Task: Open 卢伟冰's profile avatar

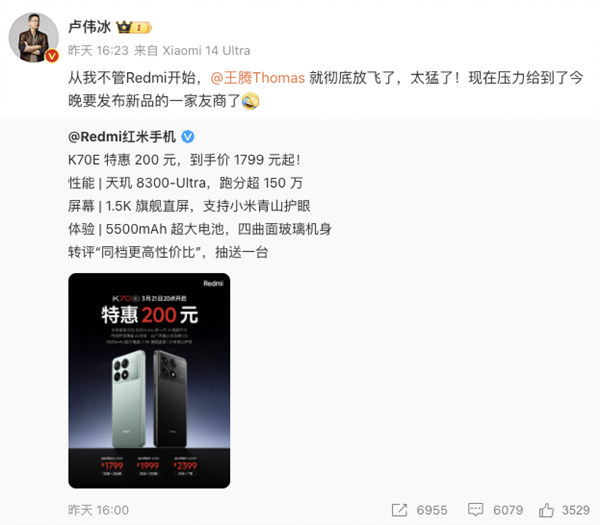Action: click(x=34, y=37)
